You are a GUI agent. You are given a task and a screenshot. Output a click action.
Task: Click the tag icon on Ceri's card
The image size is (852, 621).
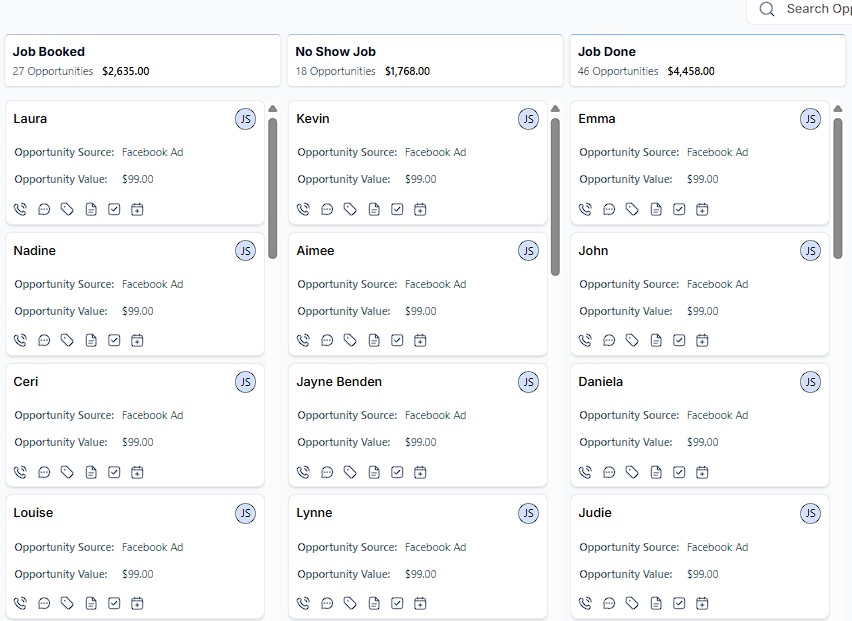[67, 472]
